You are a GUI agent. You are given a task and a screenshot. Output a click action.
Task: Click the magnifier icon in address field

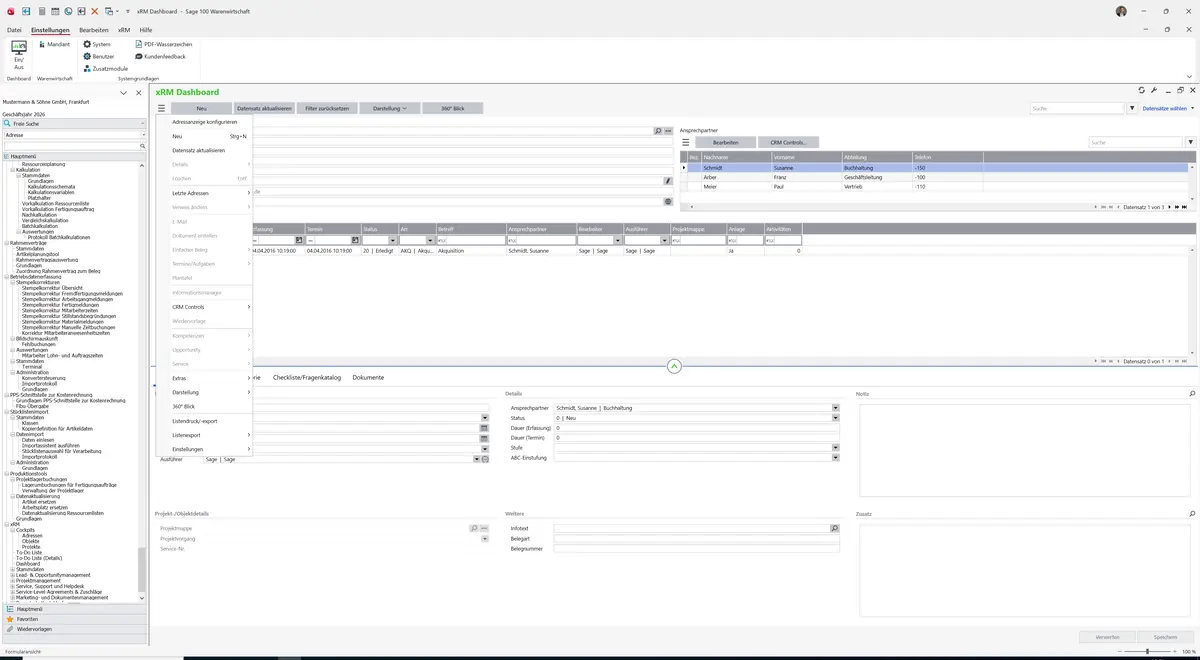(x=658, y=131)
